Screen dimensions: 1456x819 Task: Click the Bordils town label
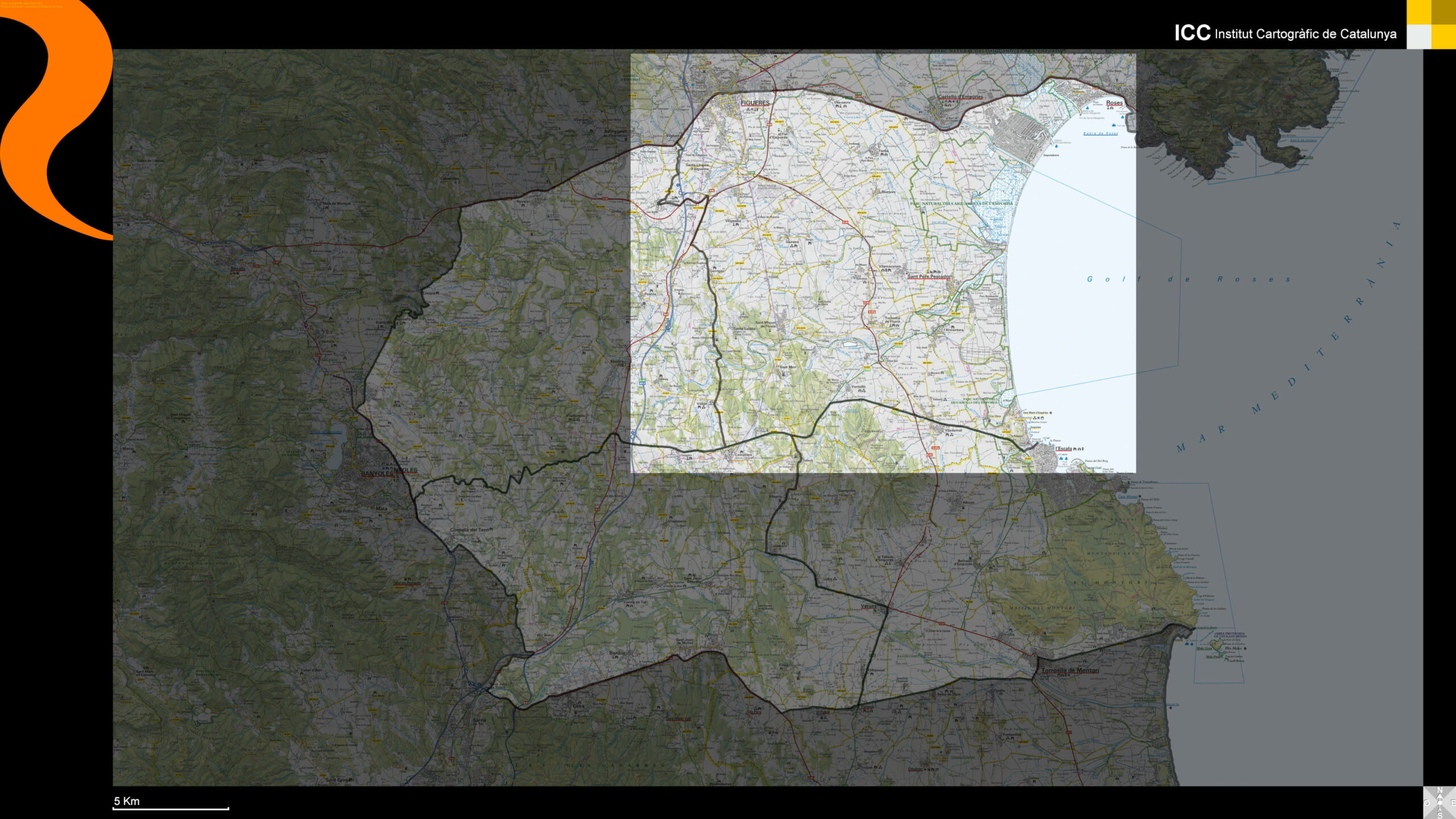click(x=617, y=653)
